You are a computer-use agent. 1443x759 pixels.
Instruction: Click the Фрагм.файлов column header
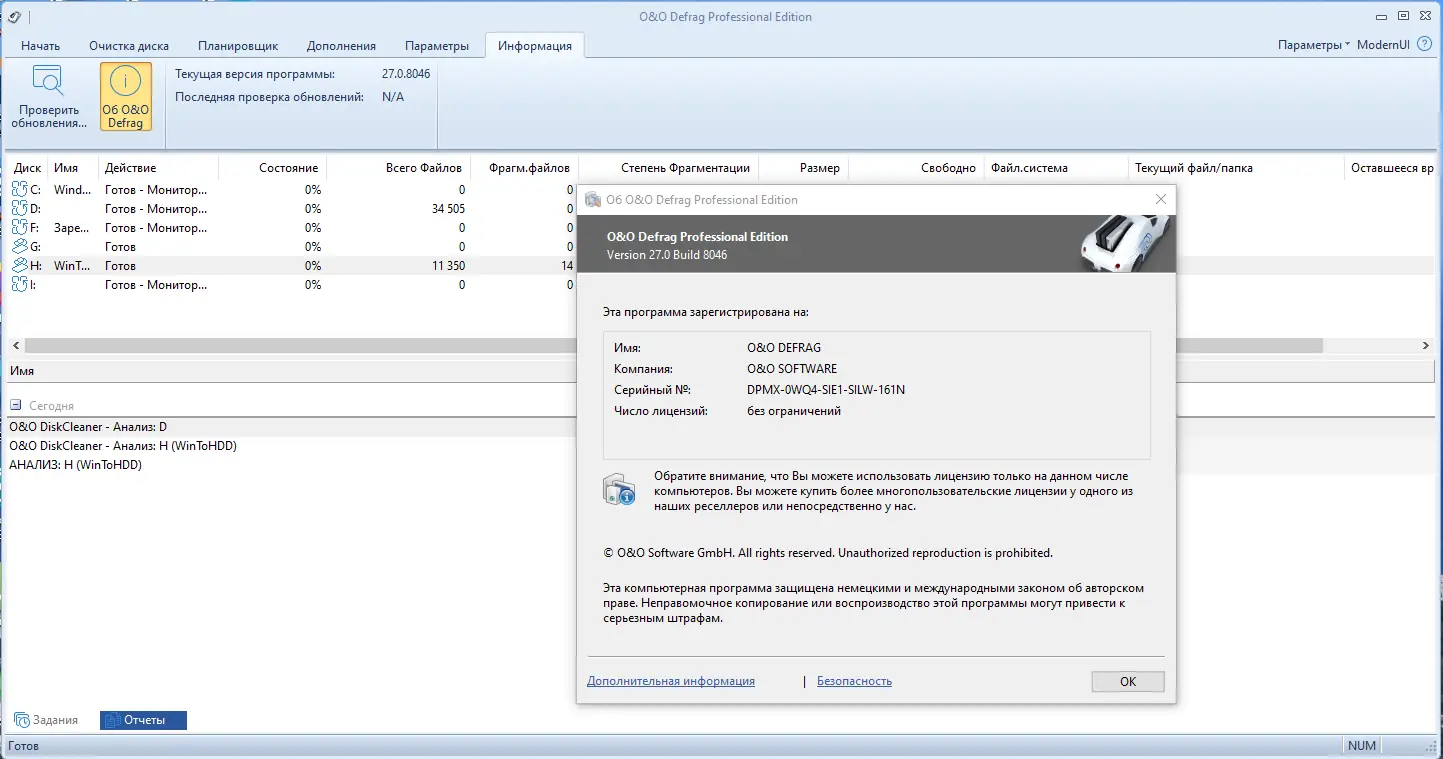(524, 168)
